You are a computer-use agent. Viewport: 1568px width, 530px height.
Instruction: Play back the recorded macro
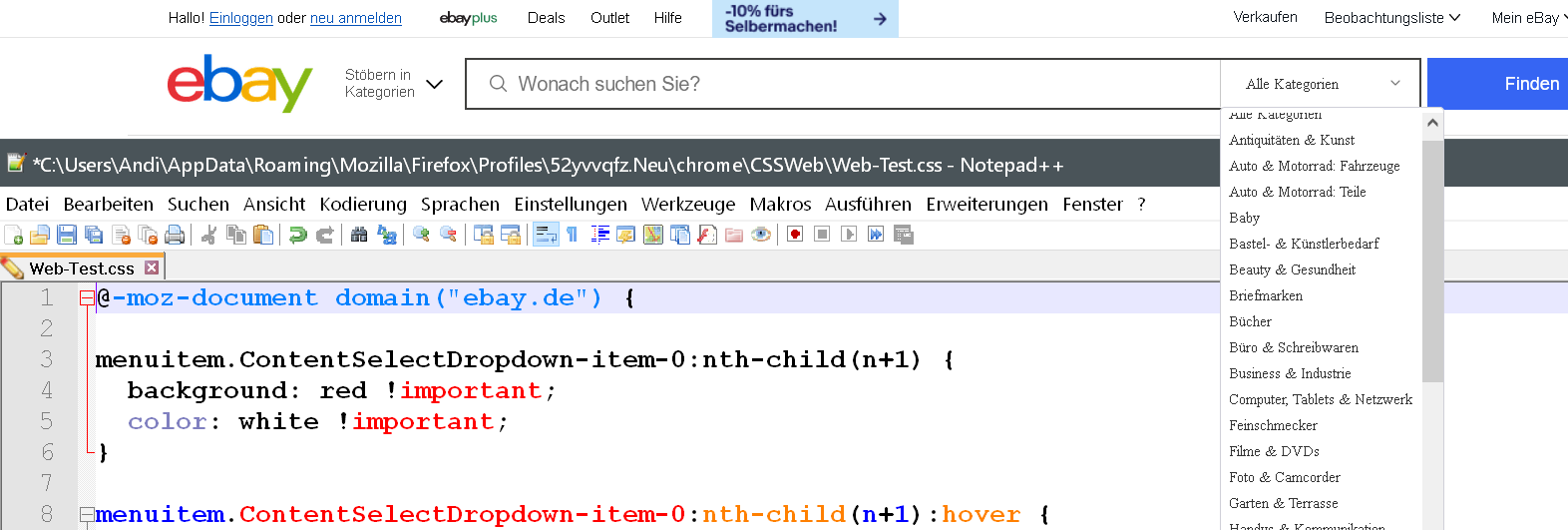click(x=849, y=235)
